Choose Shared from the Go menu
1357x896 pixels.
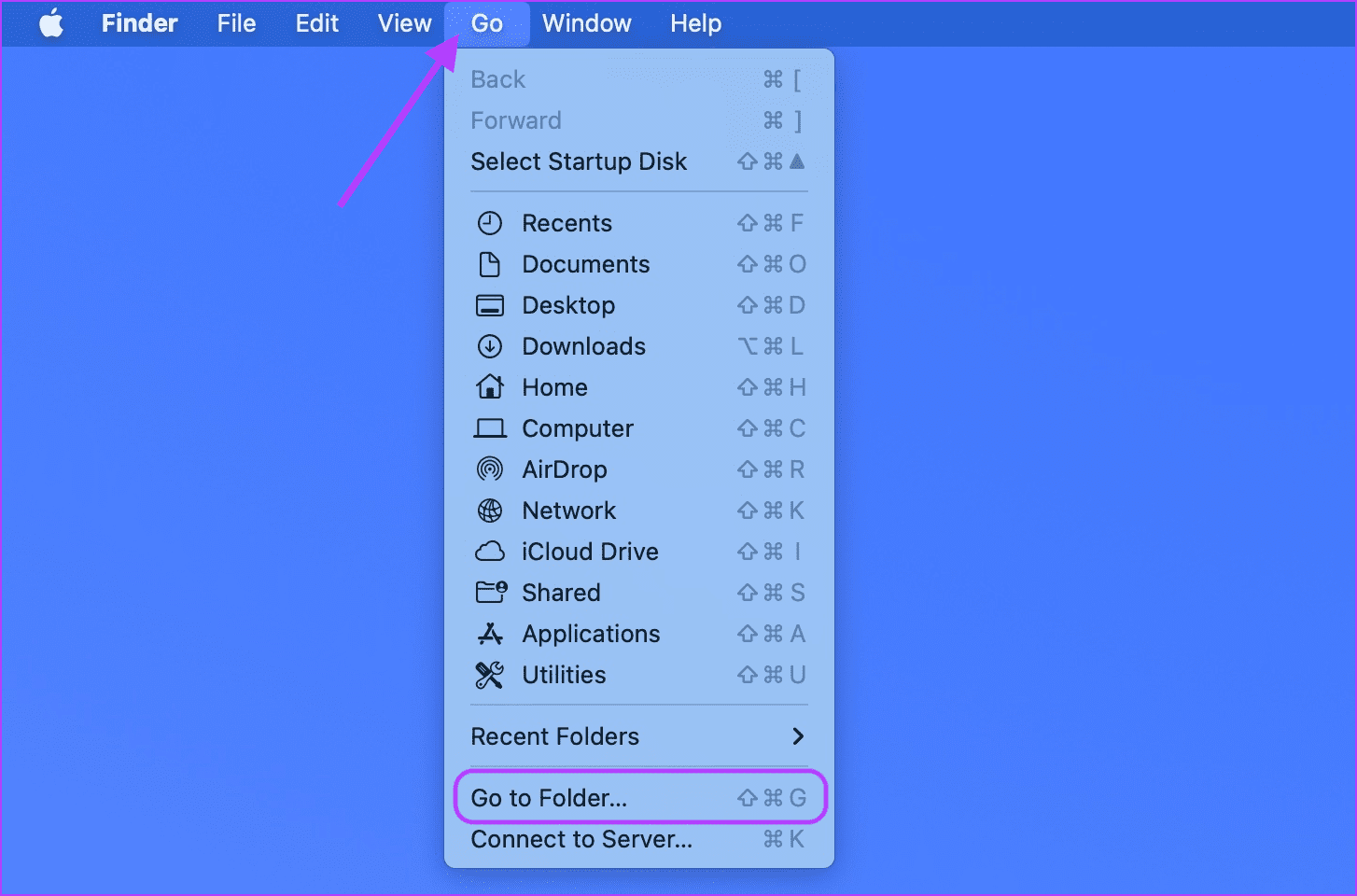639,593
